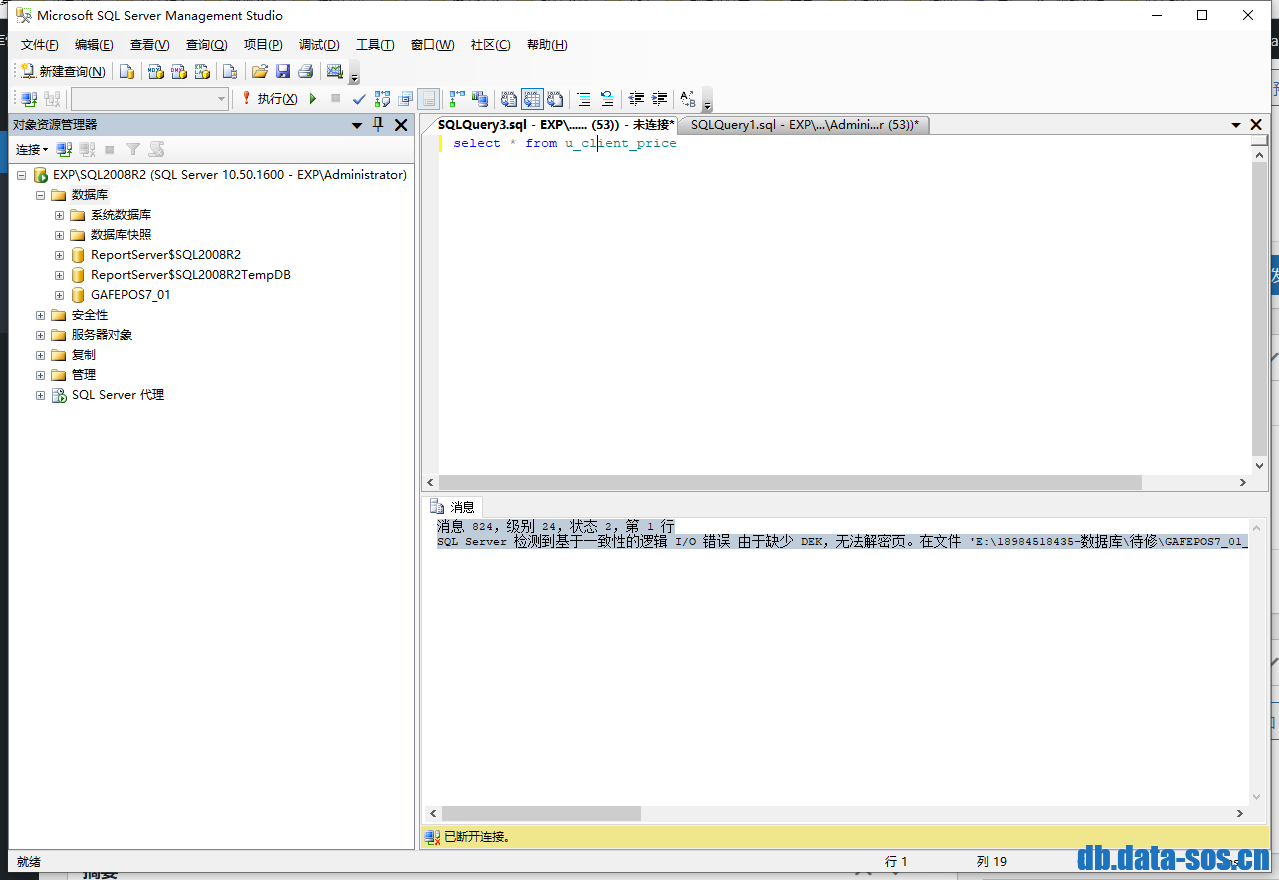Save the current query file
This screenshot has height=880, width=1279.
coord(283,72)
